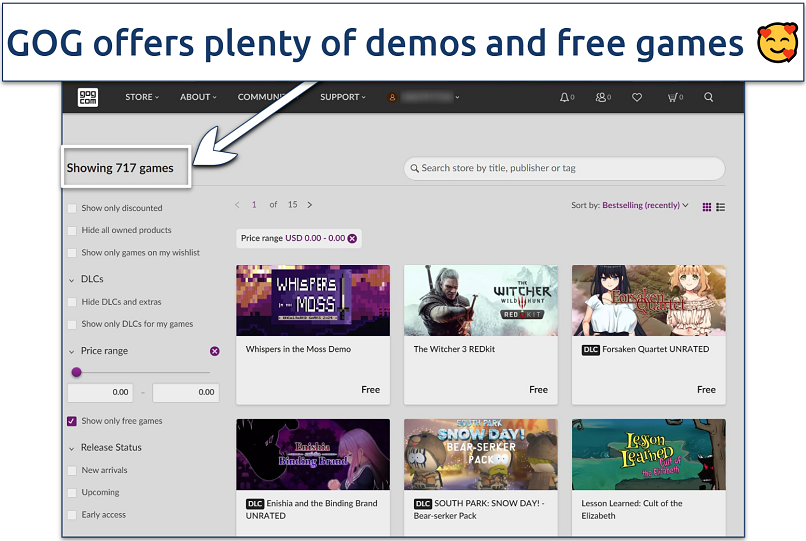Open The Witcher 3 REDkit thumbnail

point(481,300)
